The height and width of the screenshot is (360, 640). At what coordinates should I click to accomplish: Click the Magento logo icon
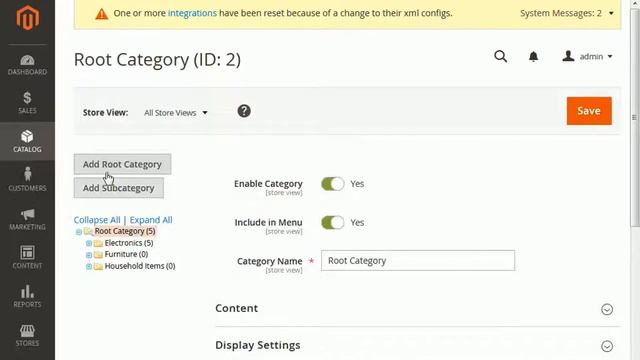click(x=27, y=18)
